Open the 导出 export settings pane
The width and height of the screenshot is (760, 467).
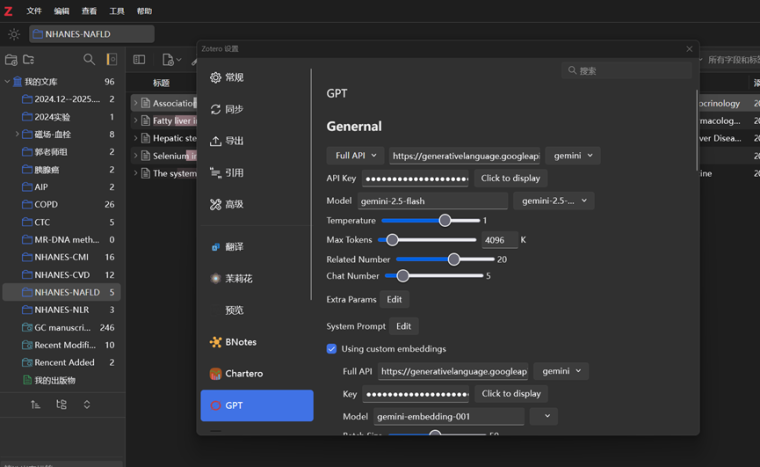tap(233, 141)
